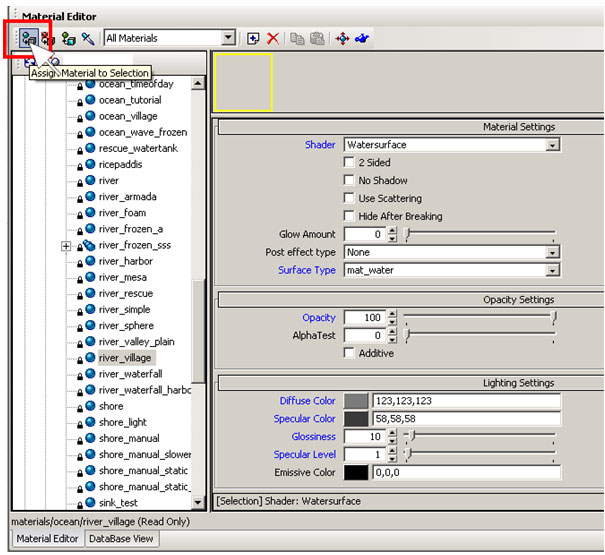Click Reset Material on Selection icon

48,38
